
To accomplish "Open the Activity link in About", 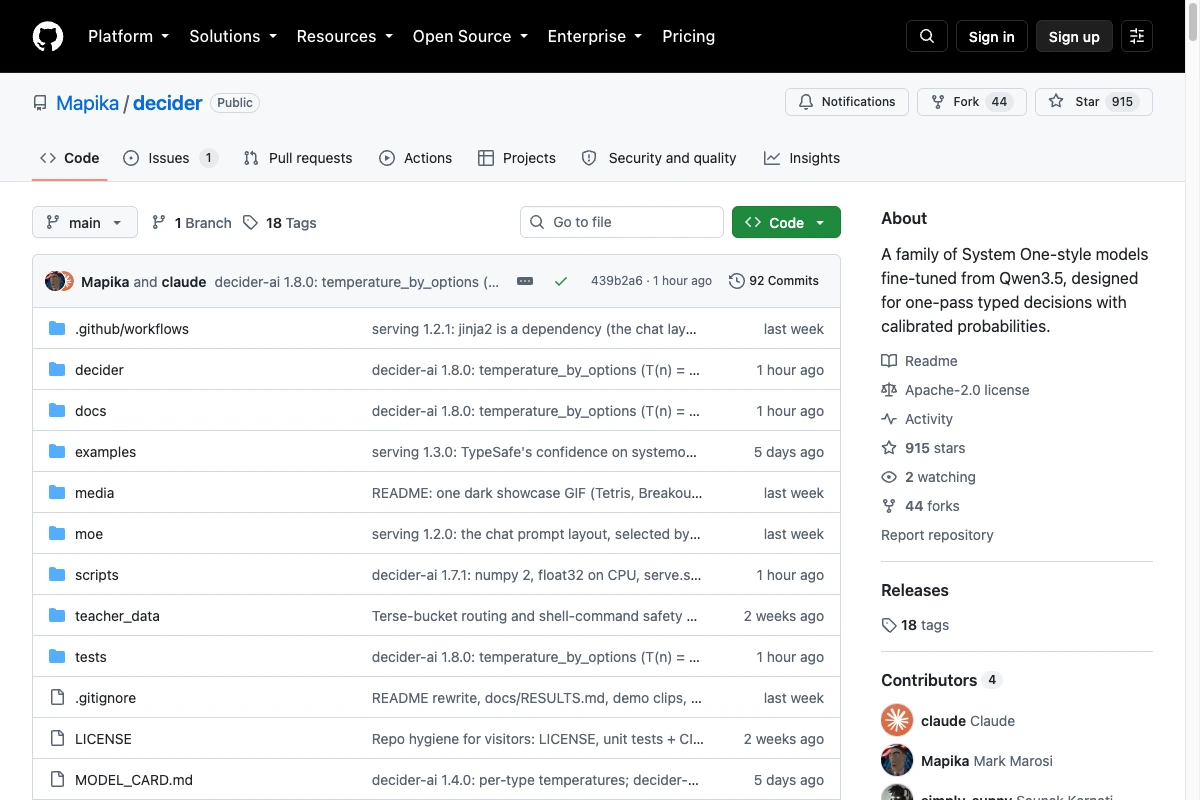I will pyautogui.click(x=917, y=419).
